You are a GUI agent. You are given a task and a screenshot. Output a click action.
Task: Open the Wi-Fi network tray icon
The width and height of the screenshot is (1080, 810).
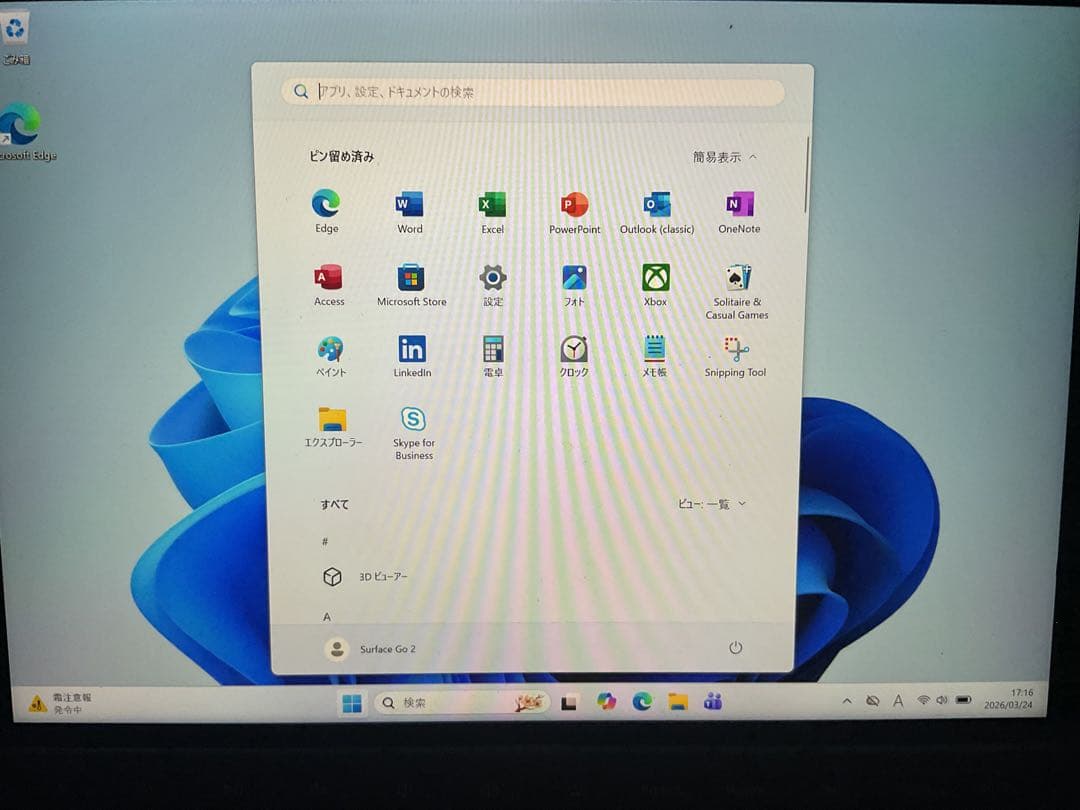[923, 700]
